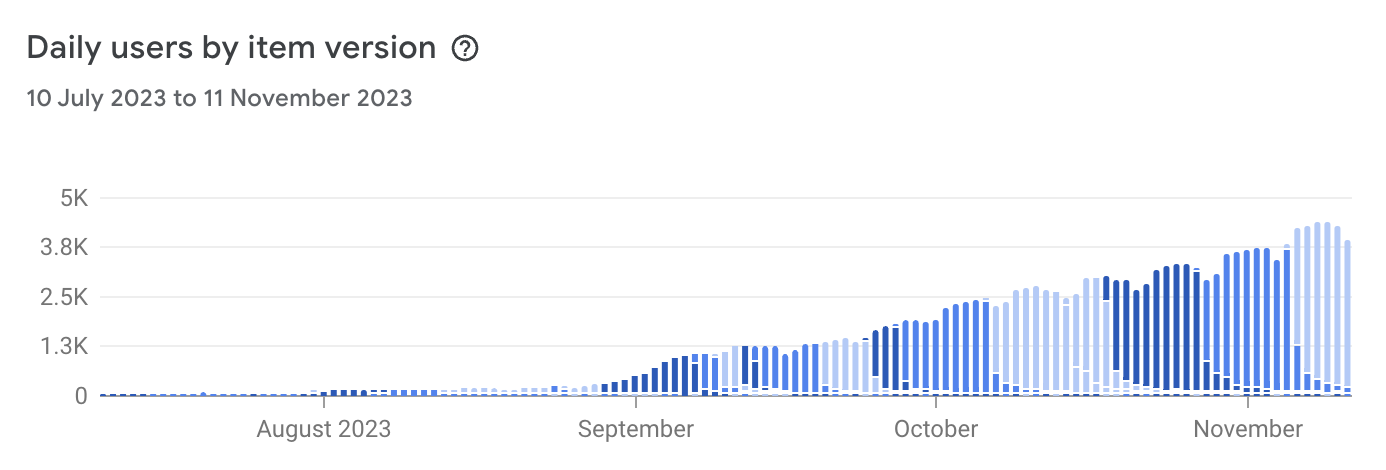The height and width of the screenshot is (470, 1386).
Task: Click the November tick mark on the axis
Action: click(1249, 402)
